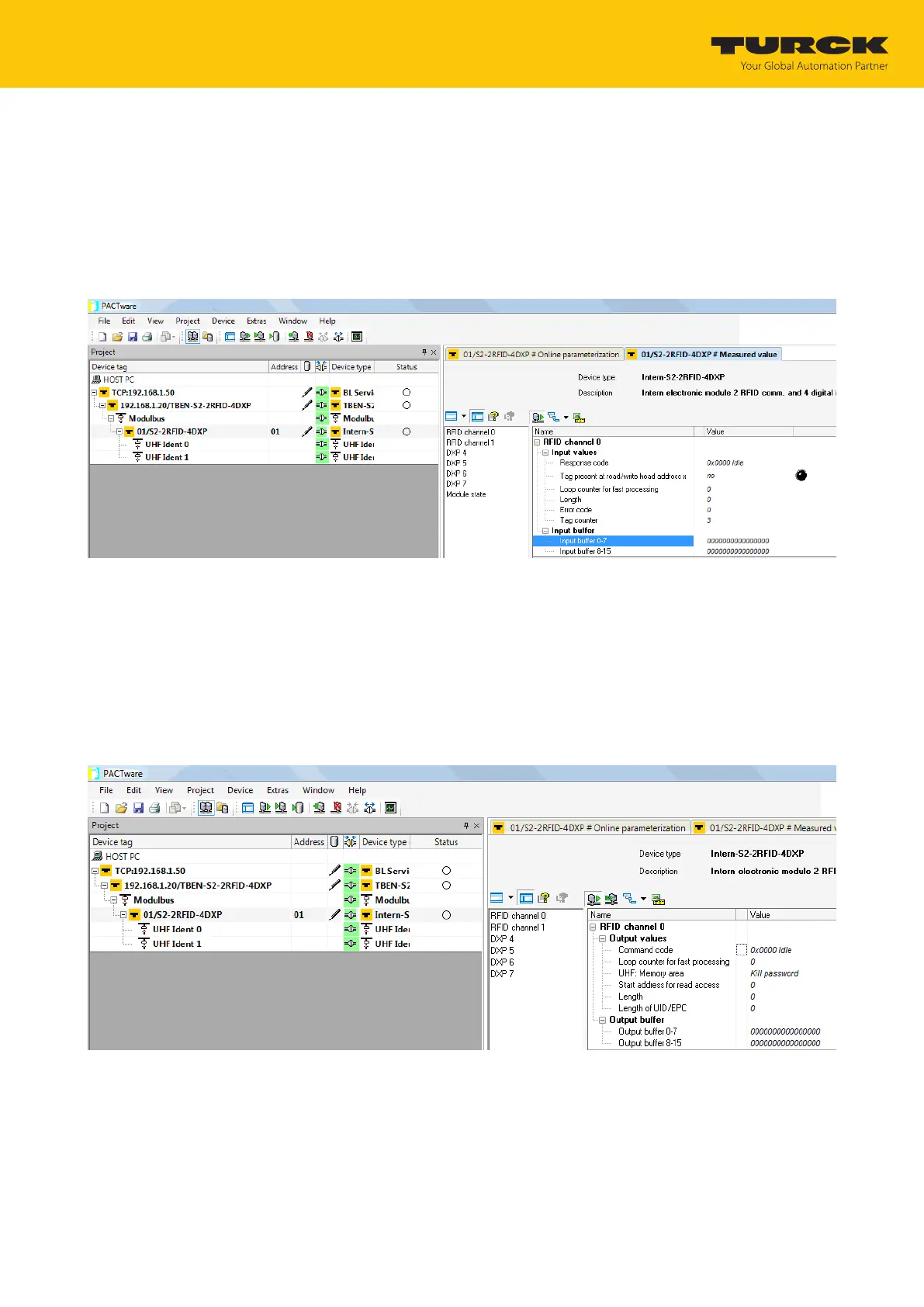Image resolution: width=924 pixels, height=1307 pixels.
Task: Toggle pin on upper Project panel
Action: click(x=424, y=352)
